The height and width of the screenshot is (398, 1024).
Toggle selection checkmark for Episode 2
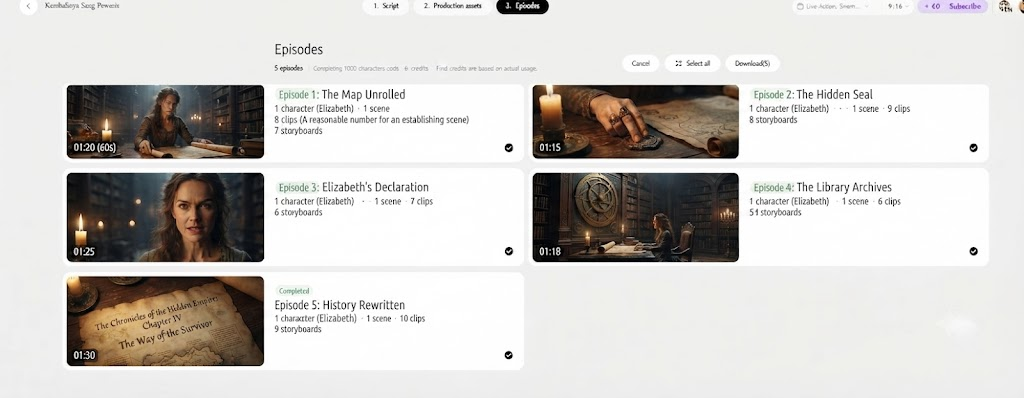coord(973,148)
